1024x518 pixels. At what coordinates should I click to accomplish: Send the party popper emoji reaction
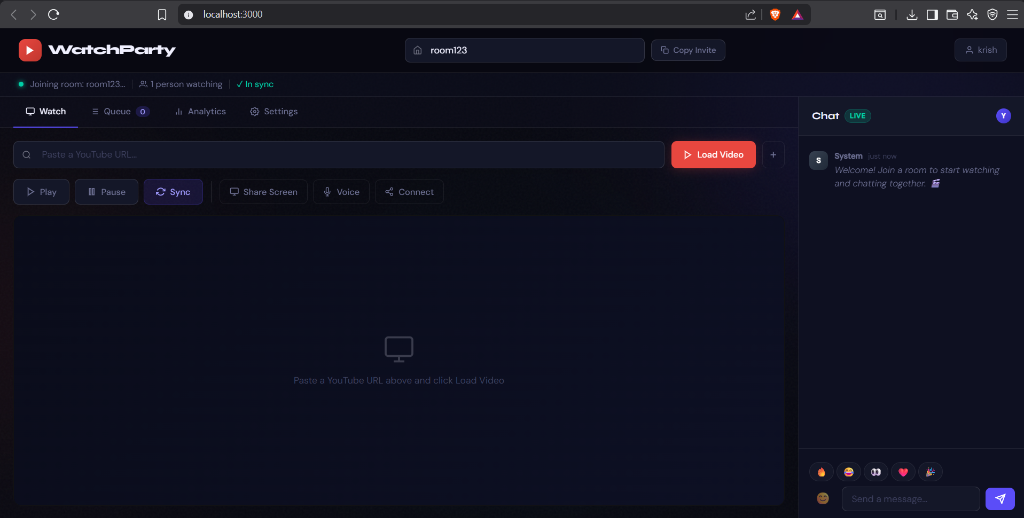931,472
